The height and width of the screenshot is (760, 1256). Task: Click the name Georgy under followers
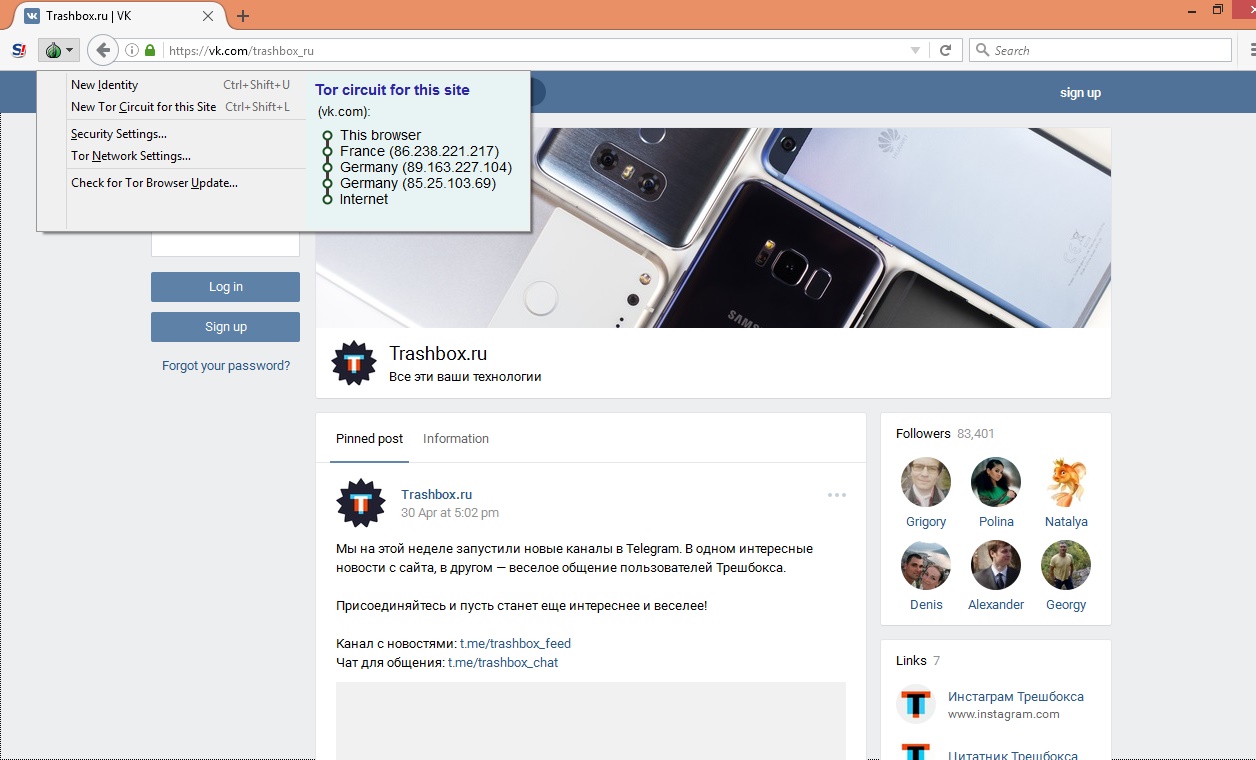1066,605
